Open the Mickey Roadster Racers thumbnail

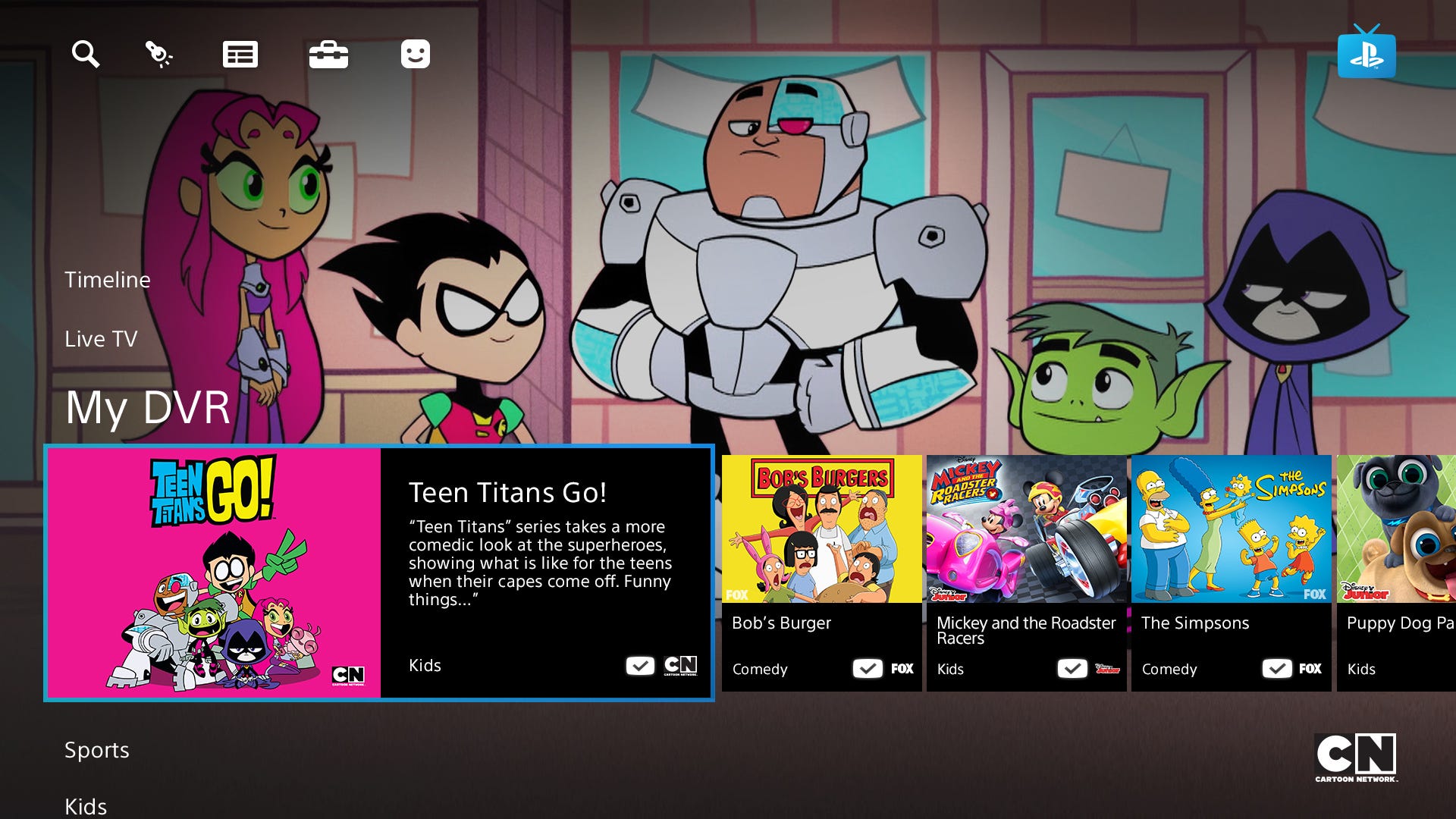[x=1027, y=529]
